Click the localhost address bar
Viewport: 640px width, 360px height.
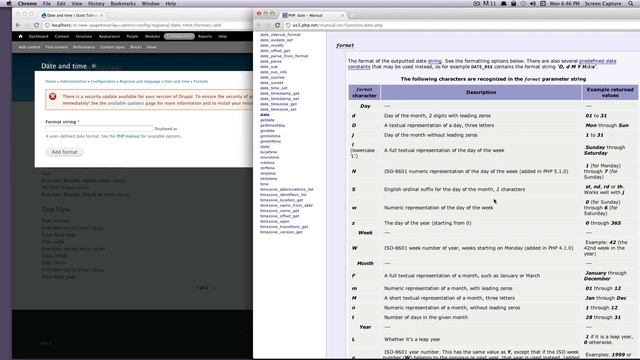[147, 25]
